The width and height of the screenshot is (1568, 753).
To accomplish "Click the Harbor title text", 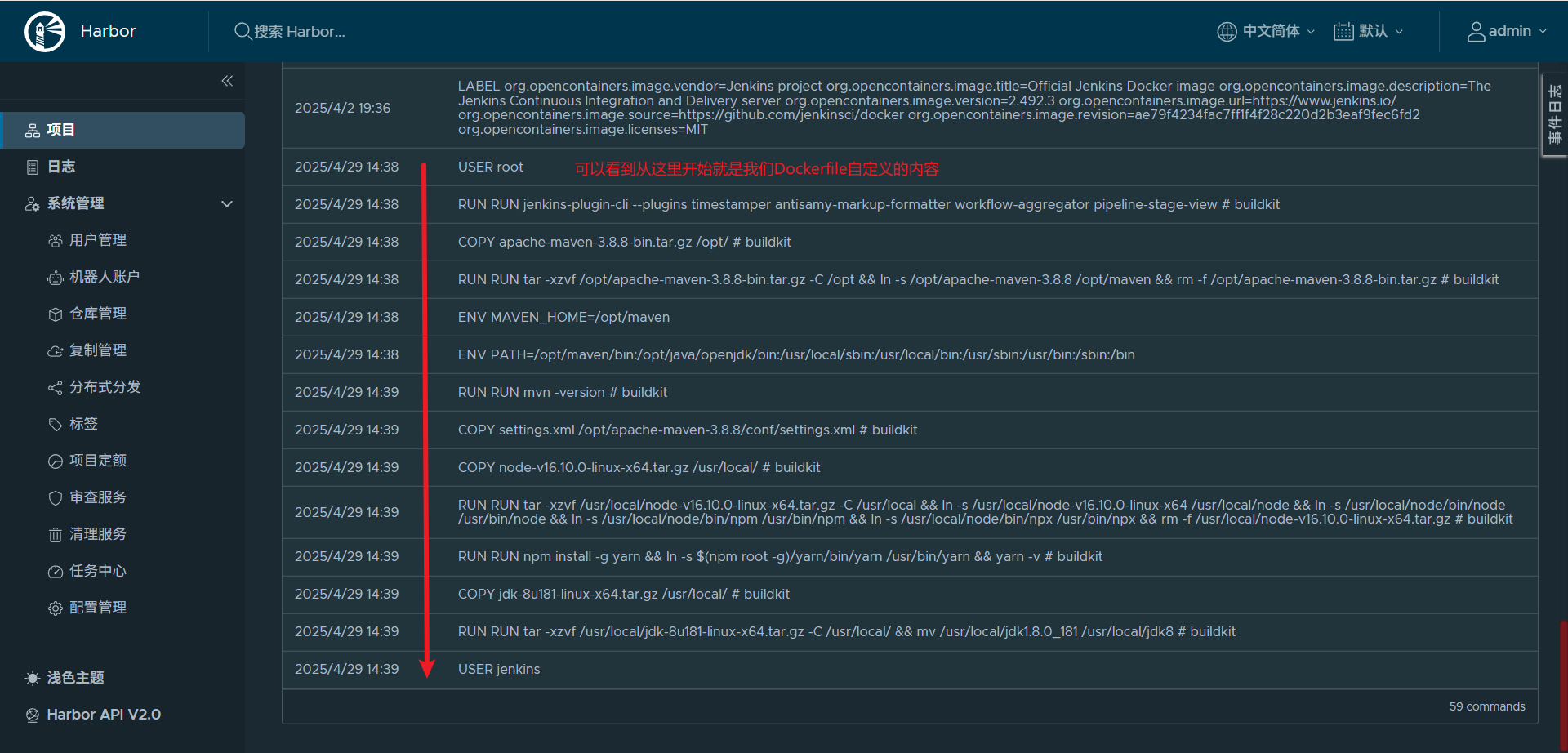I will (108, 31).
